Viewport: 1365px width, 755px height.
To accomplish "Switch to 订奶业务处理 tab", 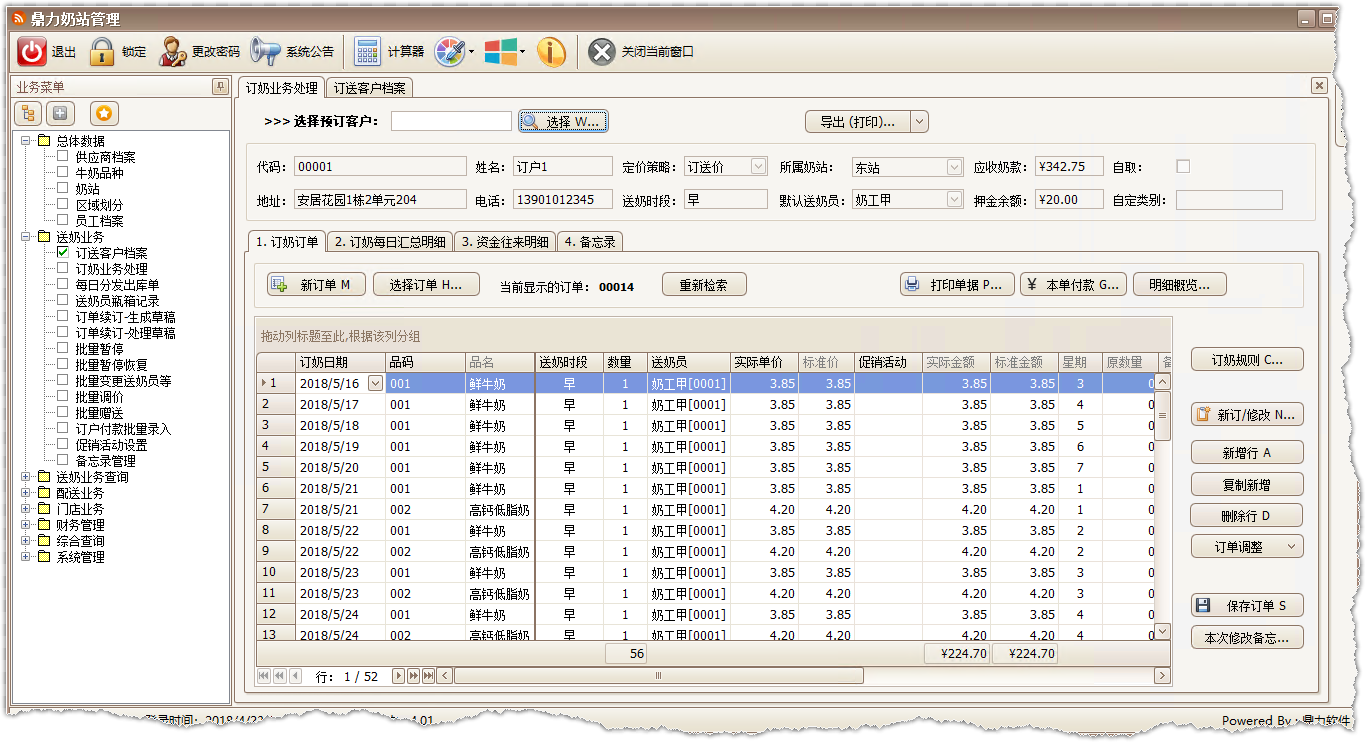I will point(282,88).
